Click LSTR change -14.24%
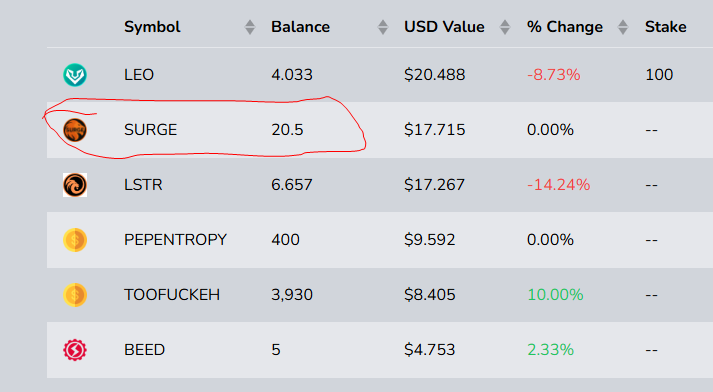This screenshot has width=713, height=392. click(559, 185)
